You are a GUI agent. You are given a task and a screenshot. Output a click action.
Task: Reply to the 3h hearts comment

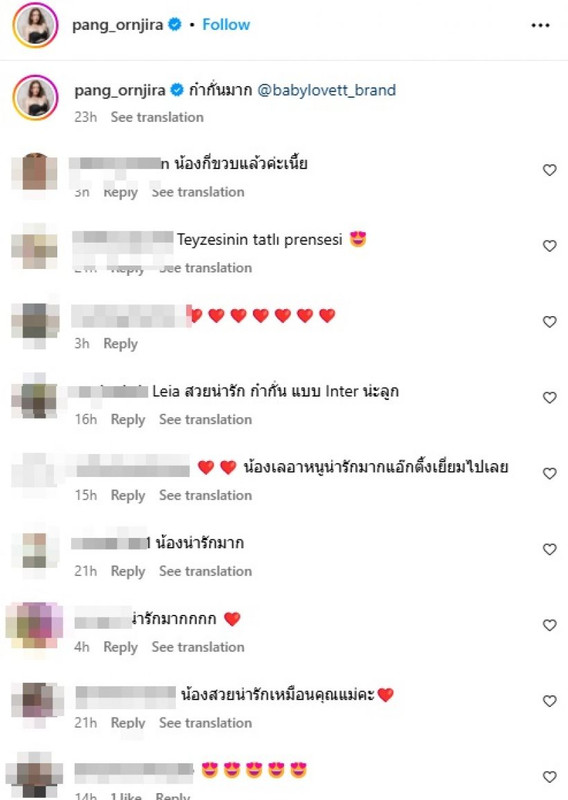[120, 343]
